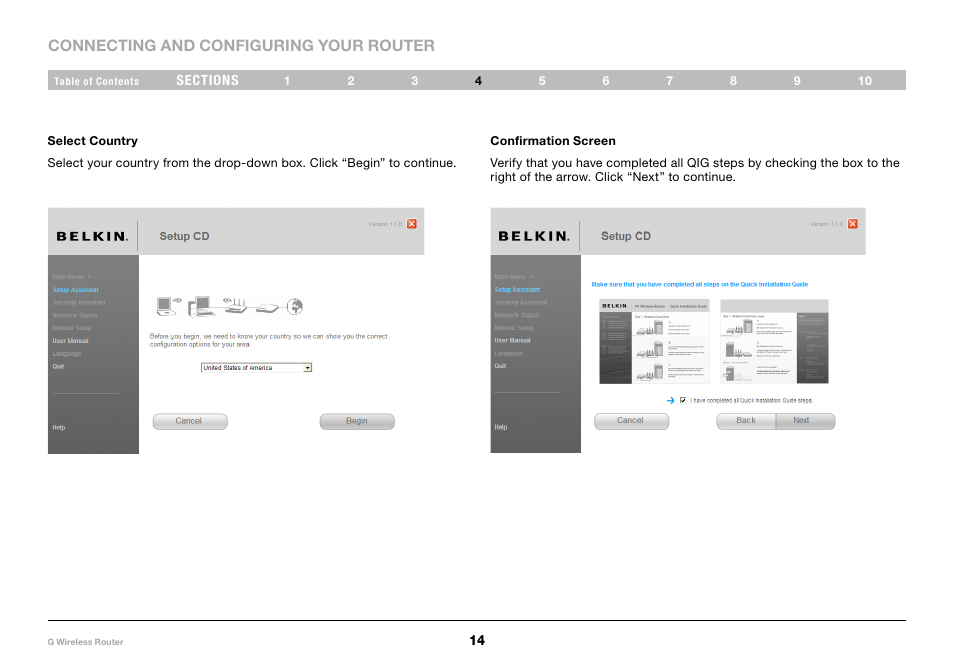954x668 pixels.
Task: Click the desktop computer icon in the diagram
Action: pos(201,307)
